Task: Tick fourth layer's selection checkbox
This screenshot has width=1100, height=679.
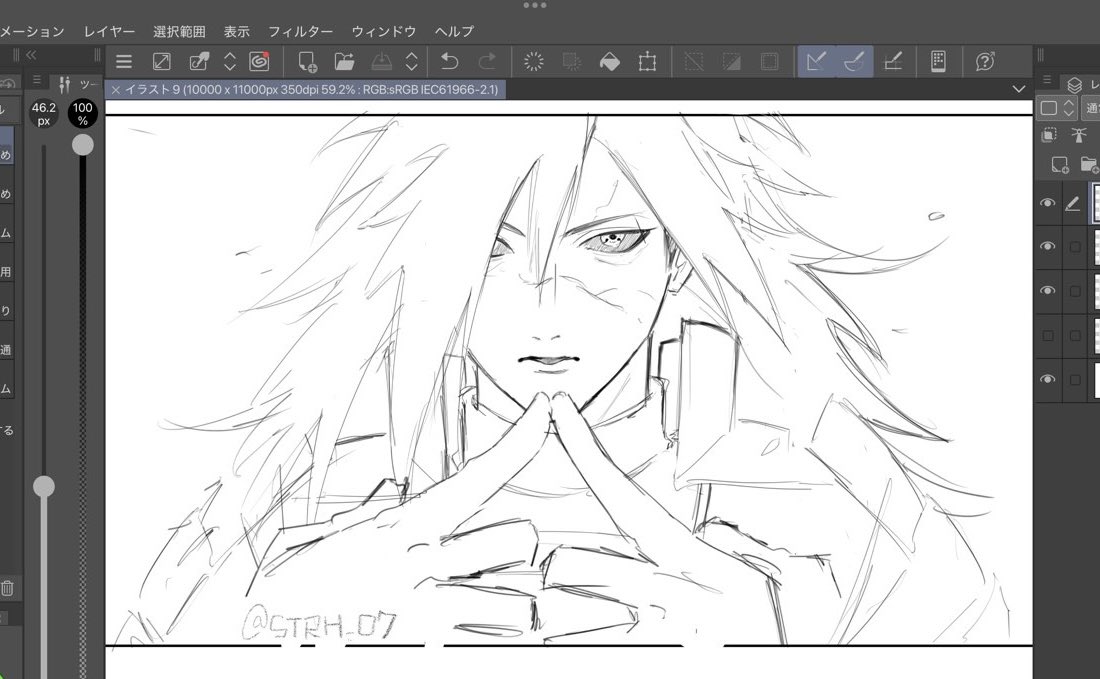Action: click(1074, 336)
